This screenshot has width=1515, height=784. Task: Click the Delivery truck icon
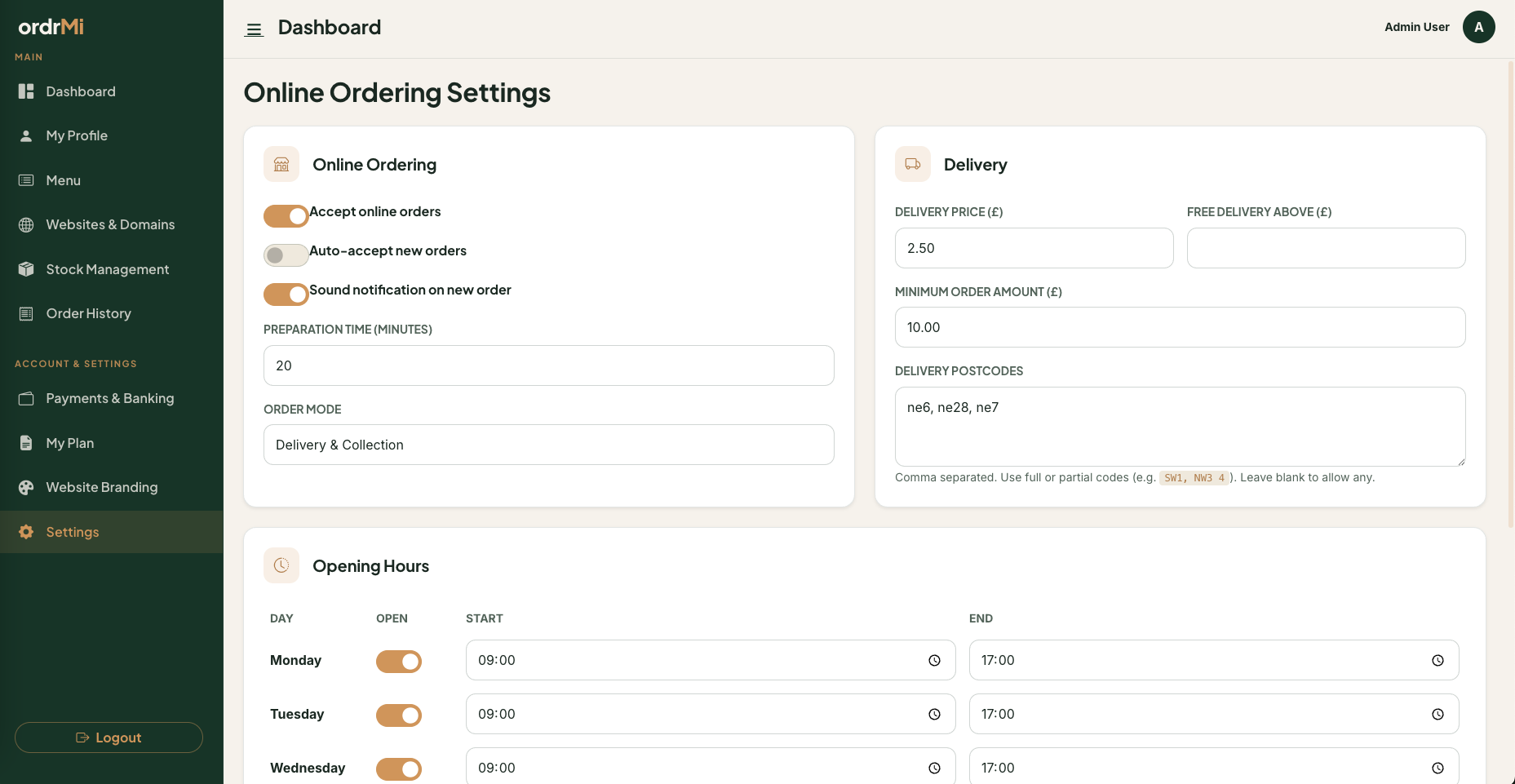[913, 164]
